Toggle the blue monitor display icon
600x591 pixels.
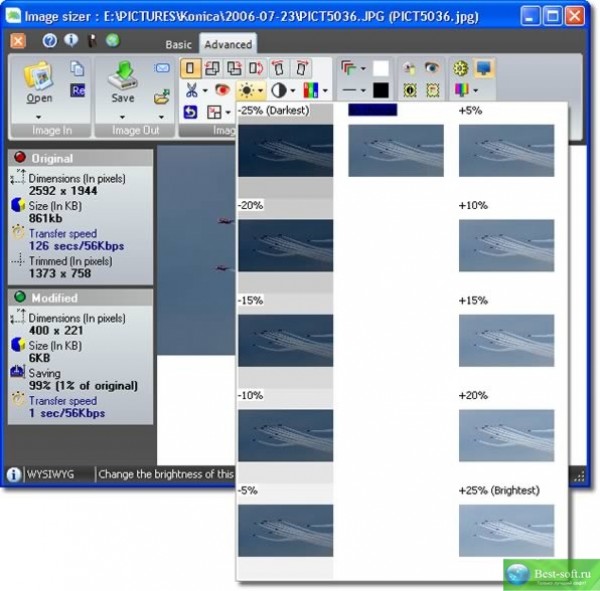484,69
